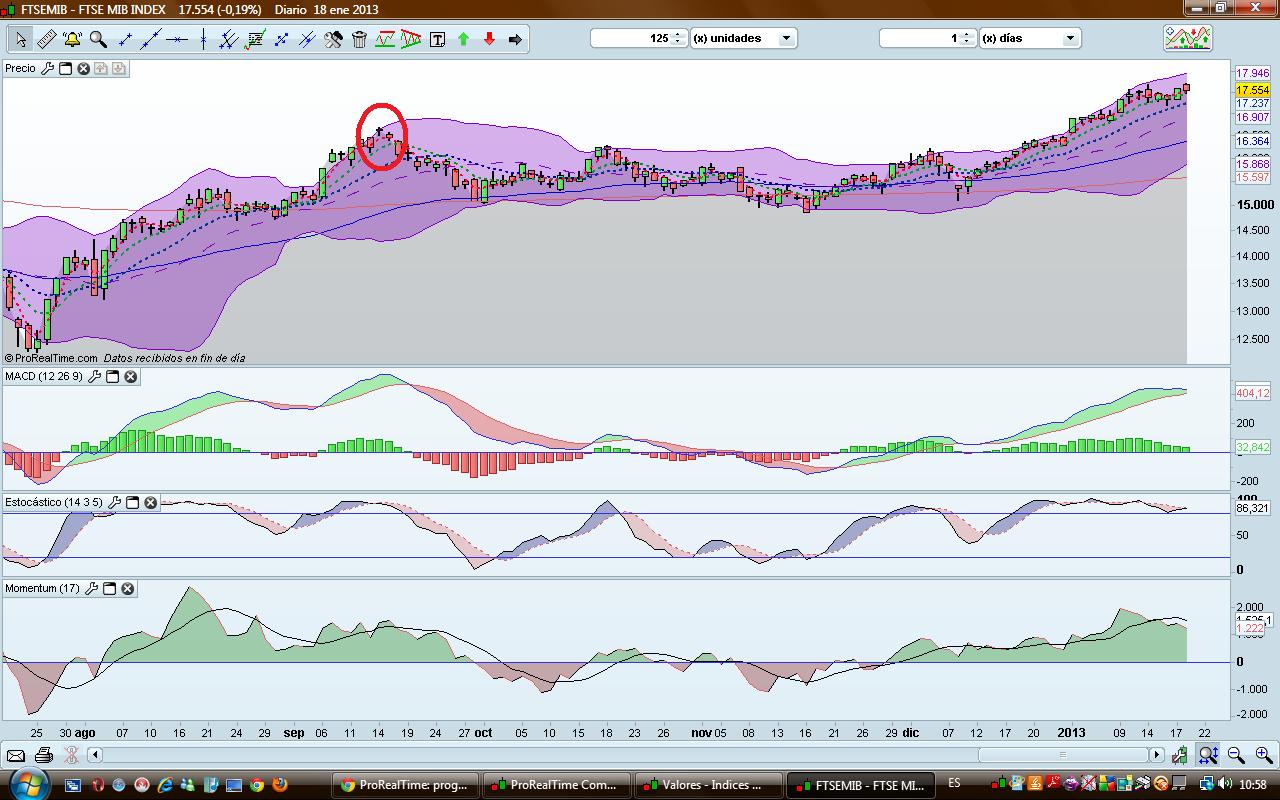
Task: Grab the horizontal chart scrollbar thumb
Action: 1063,755
